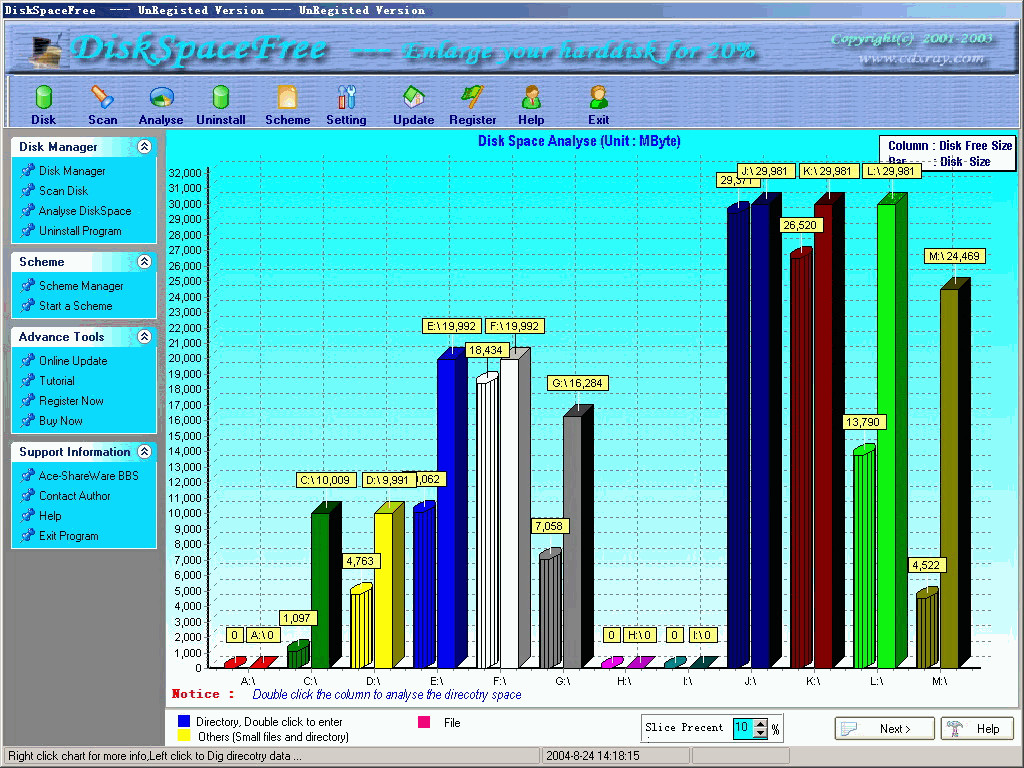The height and width of the screenshot is (768, 1024).
Task: Click the "M:\ 24,469" data label
Action: coord(954,256)
